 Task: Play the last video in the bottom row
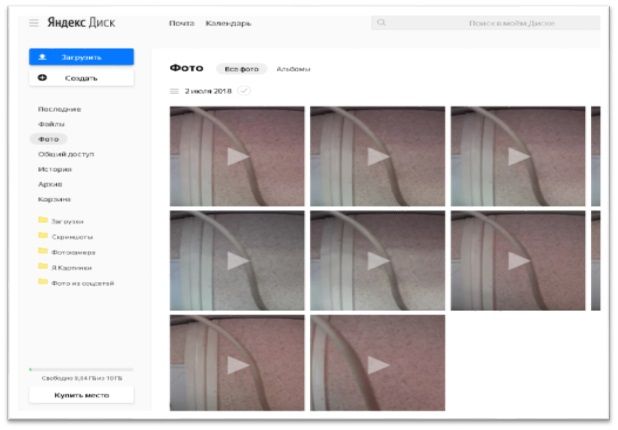(378, 363)
